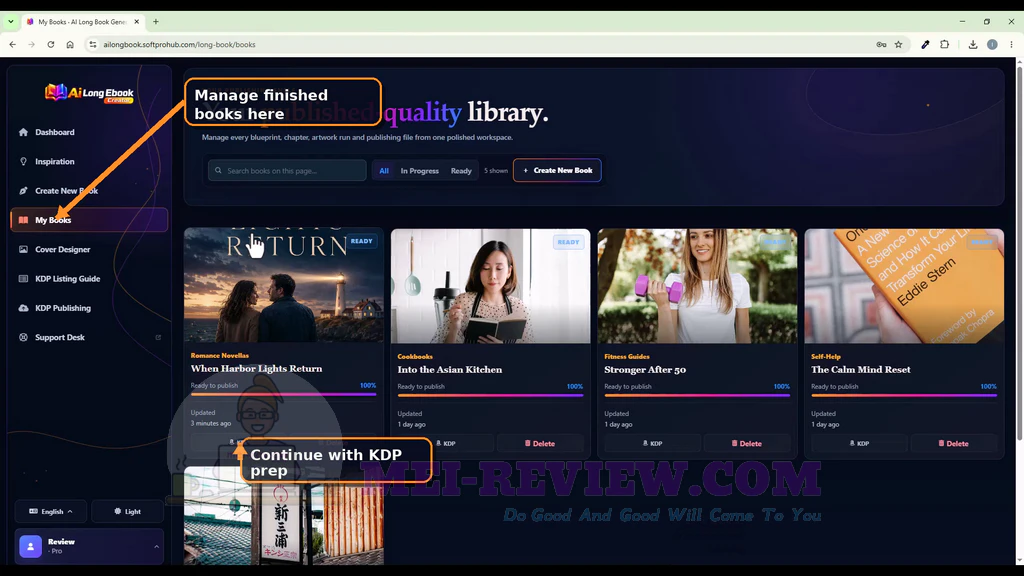Viewport: 1024px width, 576px height.
Task: Filter books by Ready
Action: (x=461, y=170)
